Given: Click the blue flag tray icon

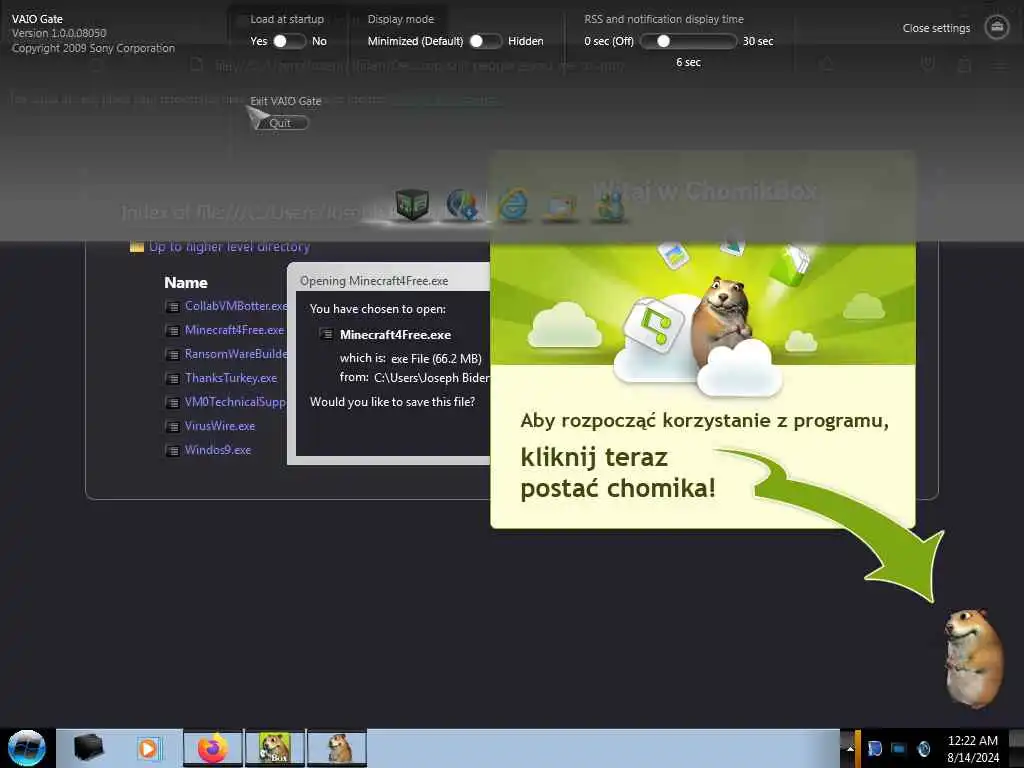Looking at the screenshot, I should coord(875,748).
